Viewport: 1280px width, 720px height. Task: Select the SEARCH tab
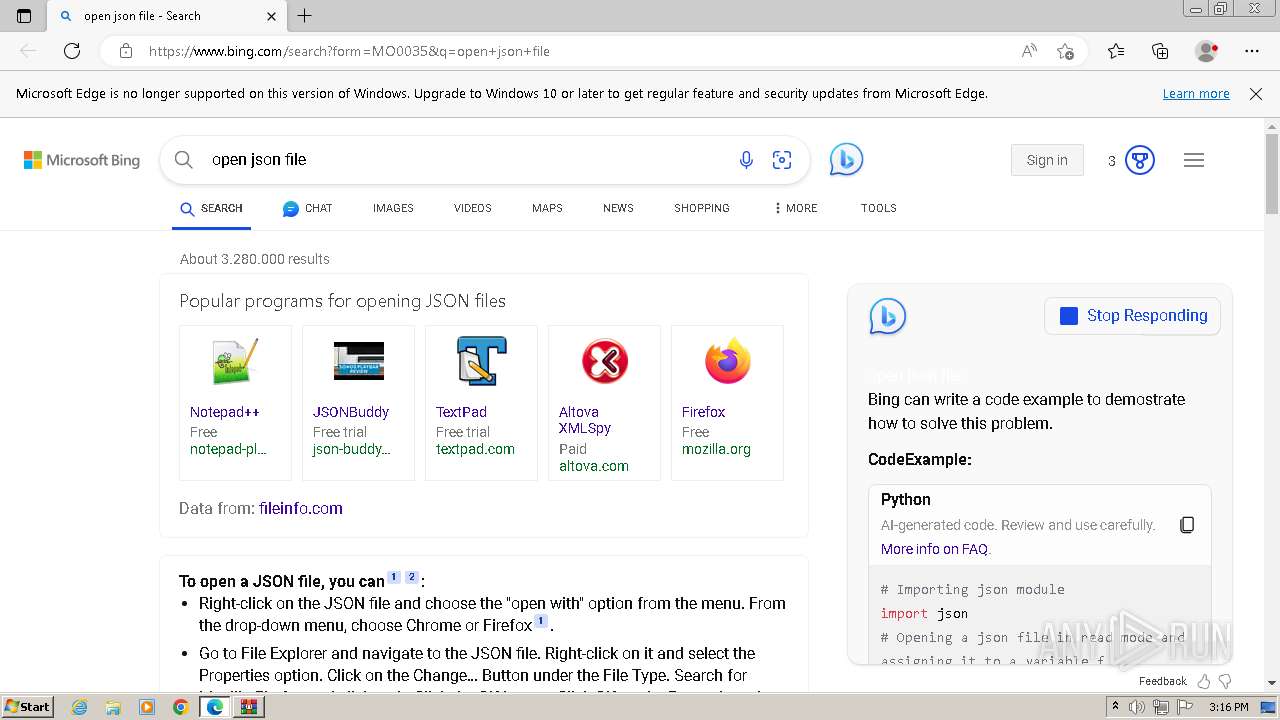[211, 208]
